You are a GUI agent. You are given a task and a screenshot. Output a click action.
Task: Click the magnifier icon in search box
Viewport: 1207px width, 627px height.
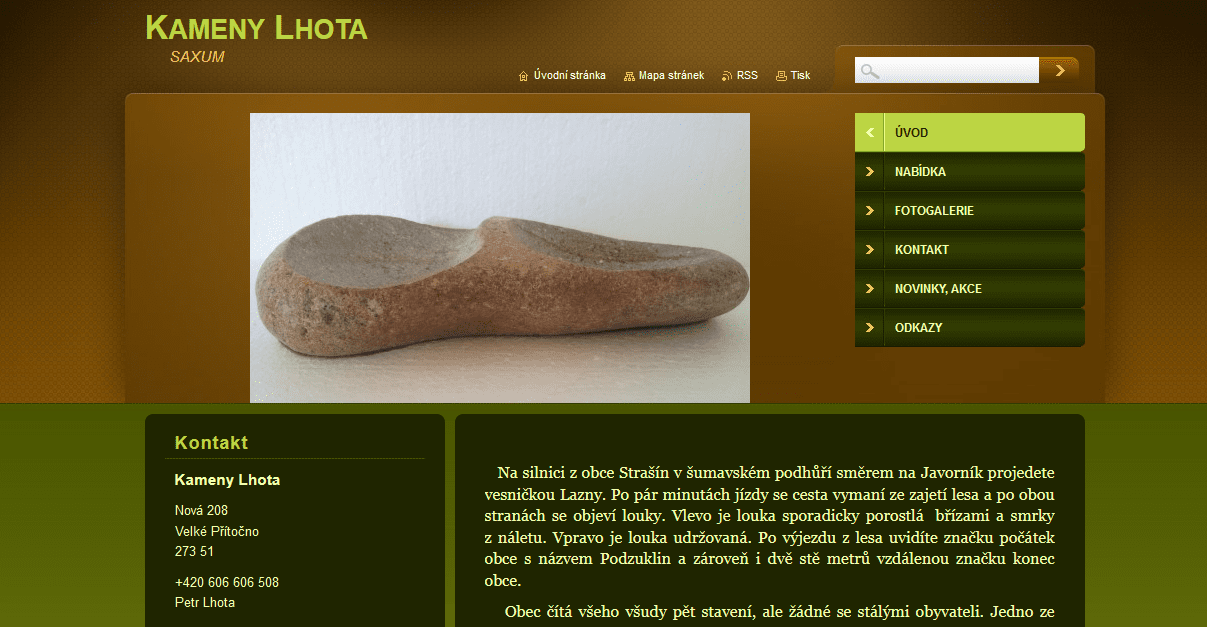(870, 71)
